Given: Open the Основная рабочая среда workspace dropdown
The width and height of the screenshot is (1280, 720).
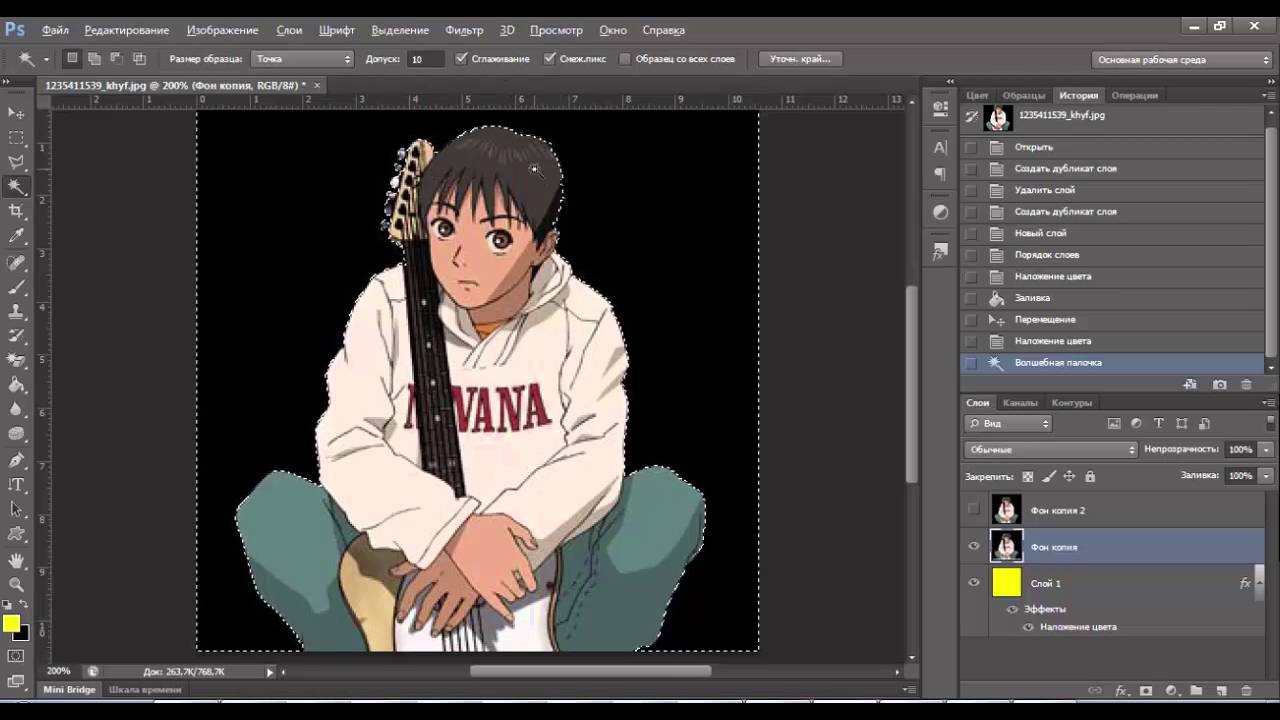Looking at the screenshot, I should pyautogui.click(x=1182, y=60).
